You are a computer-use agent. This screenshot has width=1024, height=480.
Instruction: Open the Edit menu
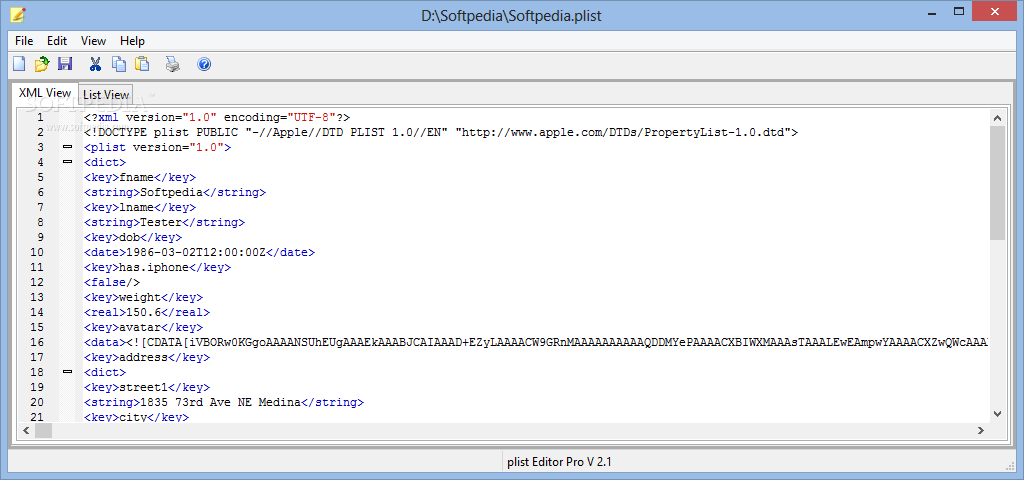57,40
